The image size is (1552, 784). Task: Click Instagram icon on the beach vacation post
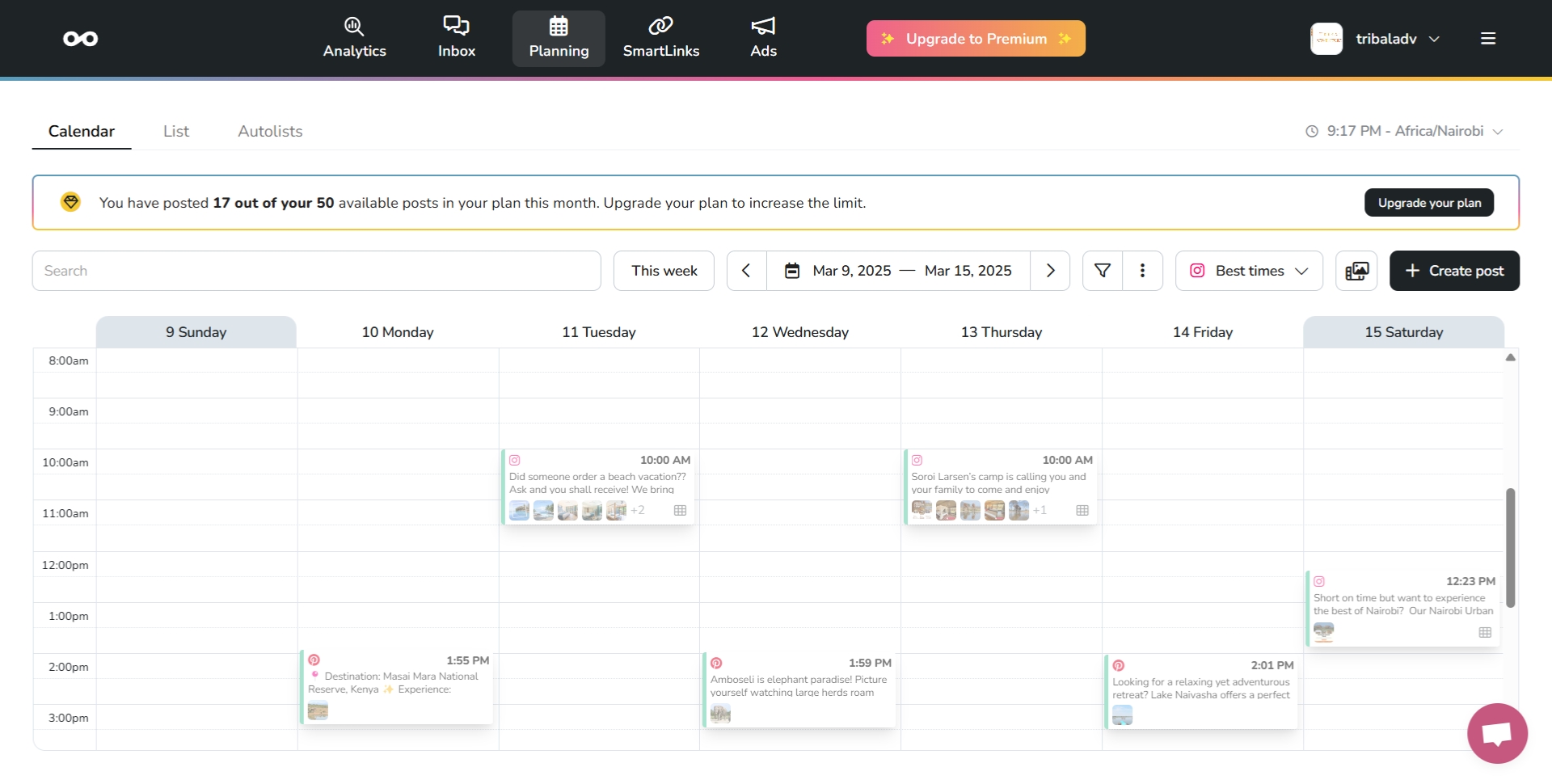click(x=515, y=460)
